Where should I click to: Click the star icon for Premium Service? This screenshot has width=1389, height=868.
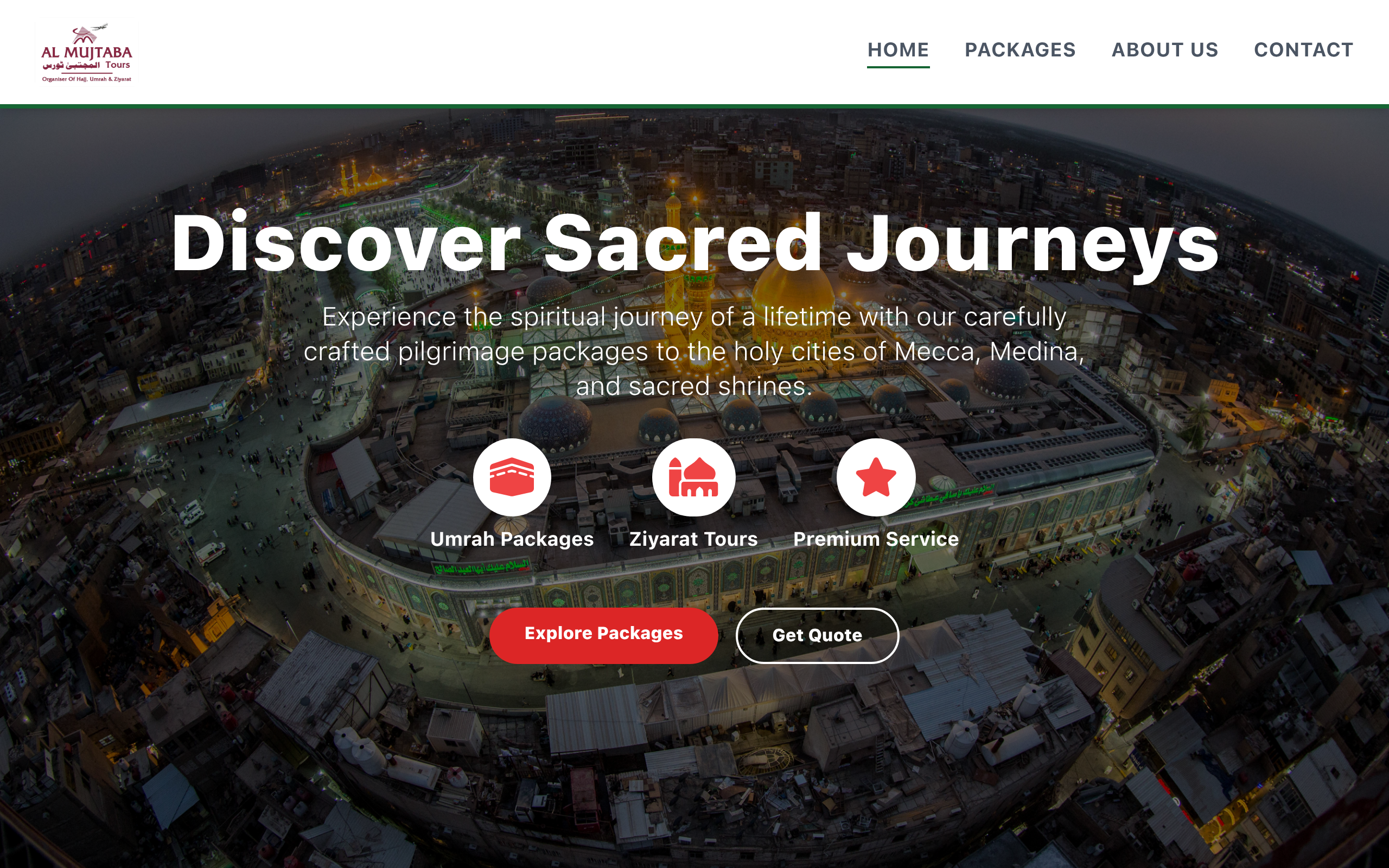[x=876, y=477]
